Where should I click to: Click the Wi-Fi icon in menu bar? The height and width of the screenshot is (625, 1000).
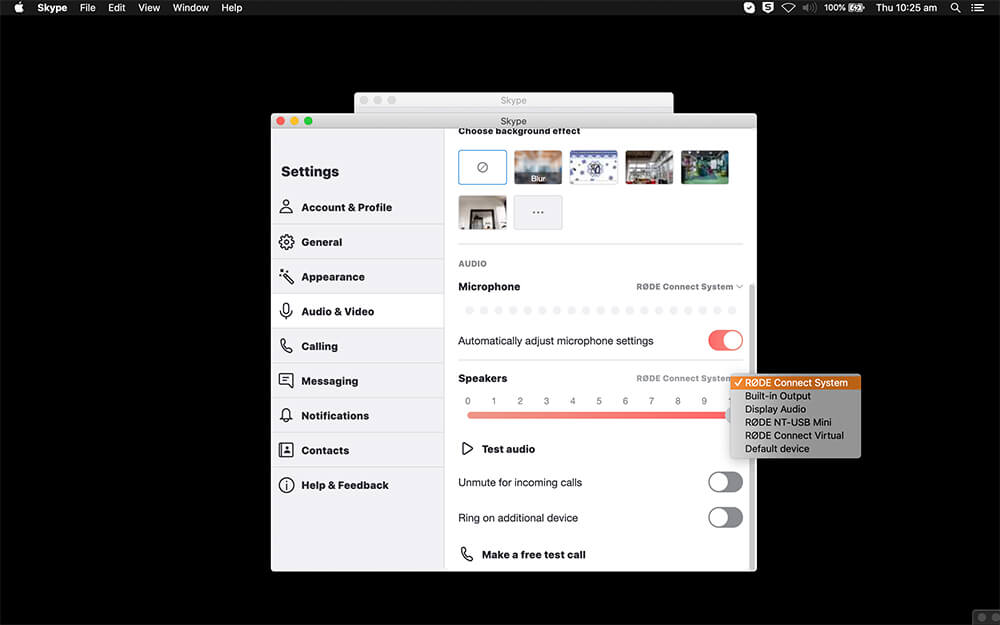pyautogui.click(x=789, y=8)
